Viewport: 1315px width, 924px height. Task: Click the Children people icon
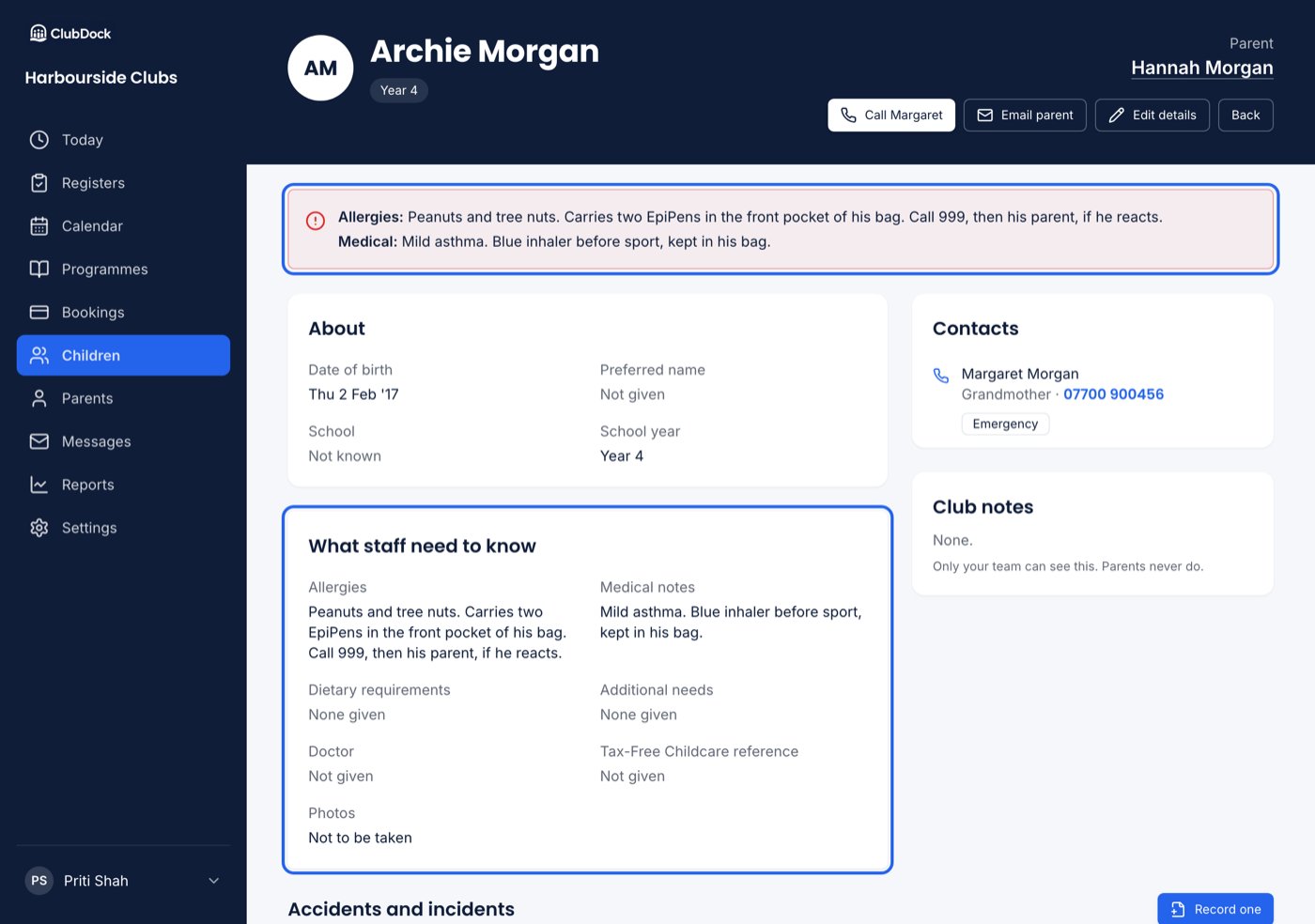click(39, 356)
